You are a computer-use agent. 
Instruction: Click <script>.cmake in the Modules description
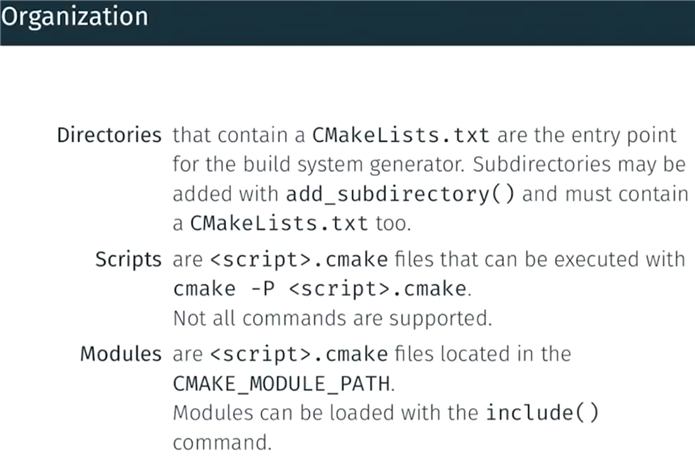point(299,354)
